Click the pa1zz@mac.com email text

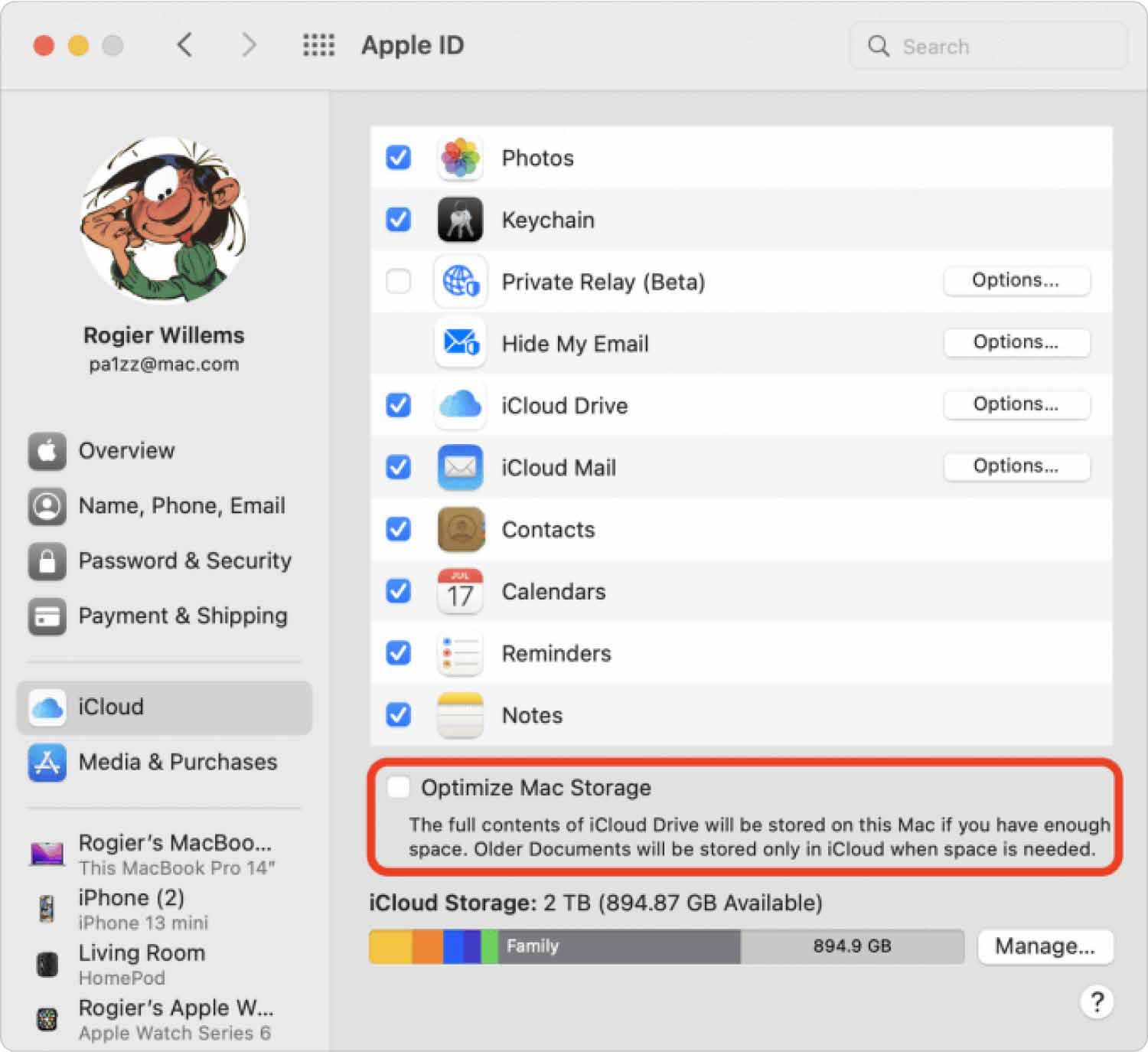(x=164, y=364)
